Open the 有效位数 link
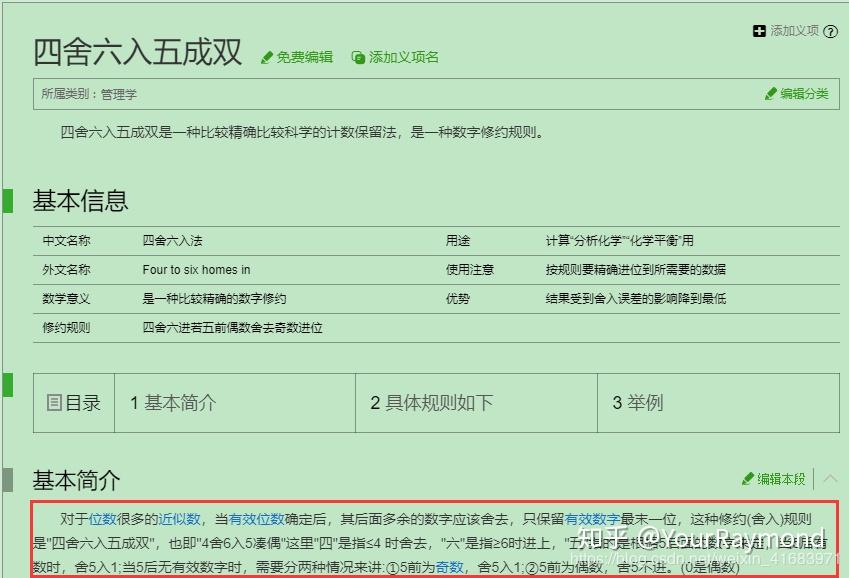 coord(256,519)
